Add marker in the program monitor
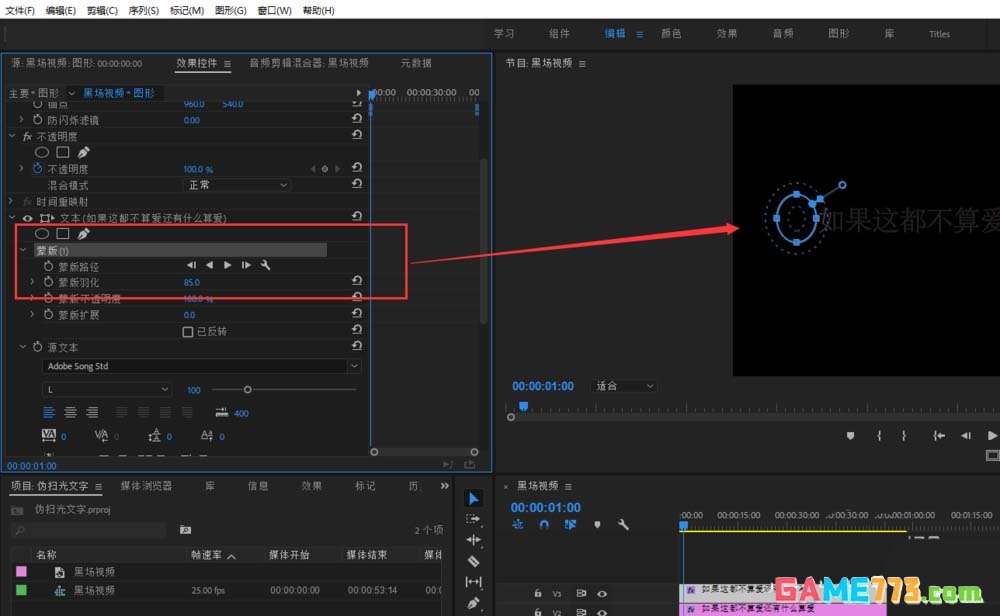Image resolution: width=1000 pixels, height=616 pixels. point(850,436)
